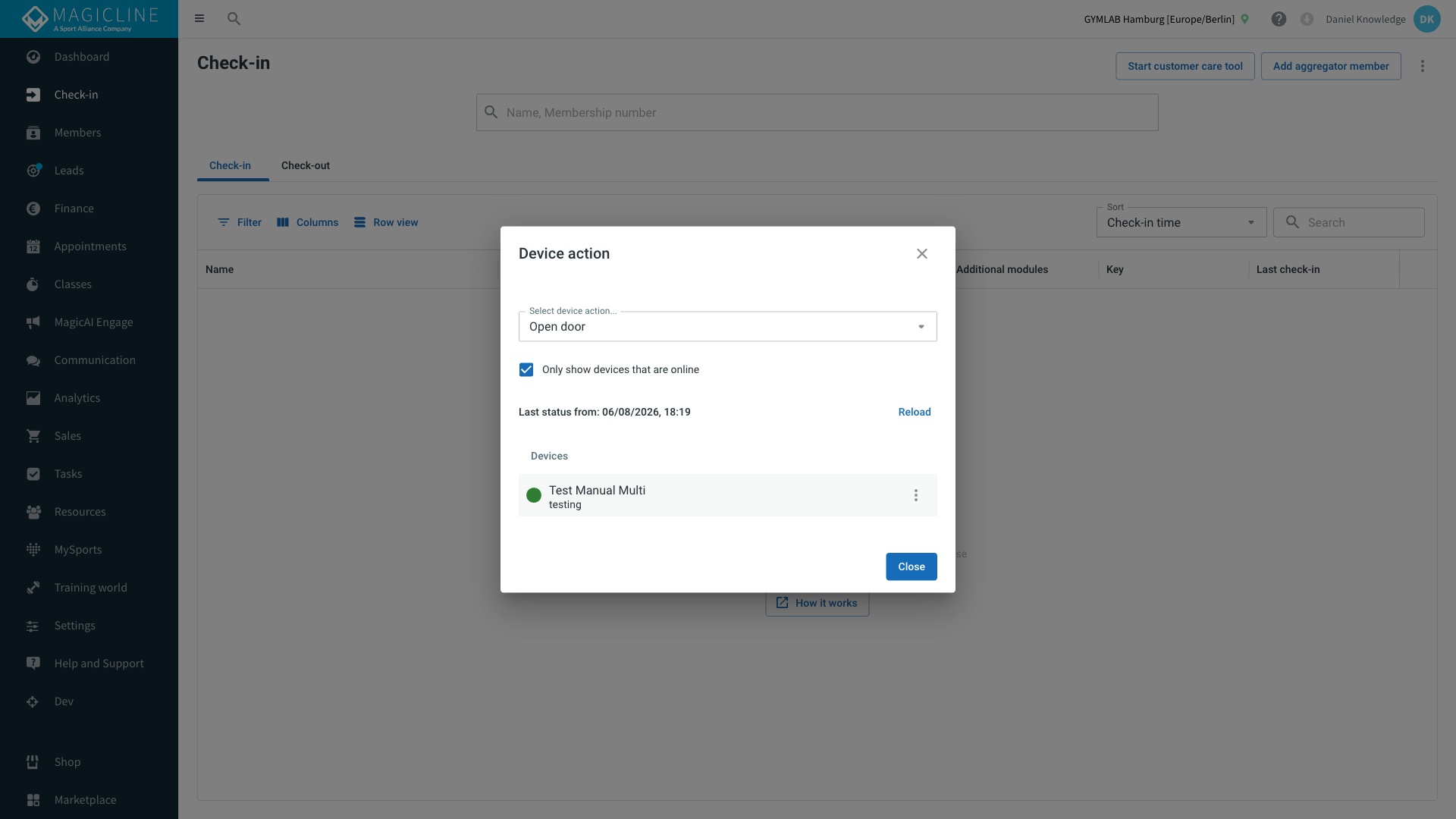The height and width of the screenshot is (819, 1456).
Task: Open the help question mark icon
Action: pos(1279,19)
